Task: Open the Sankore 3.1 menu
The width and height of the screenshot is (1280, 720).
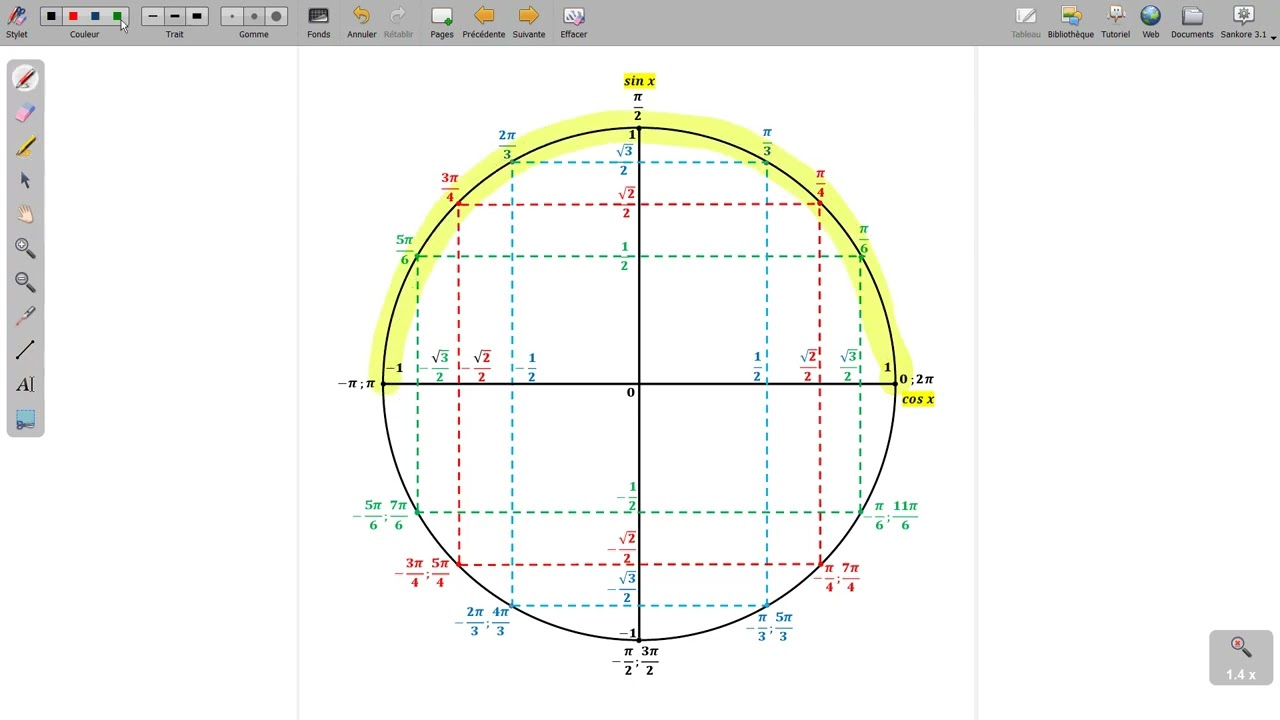Action: tap(1246, 22)
